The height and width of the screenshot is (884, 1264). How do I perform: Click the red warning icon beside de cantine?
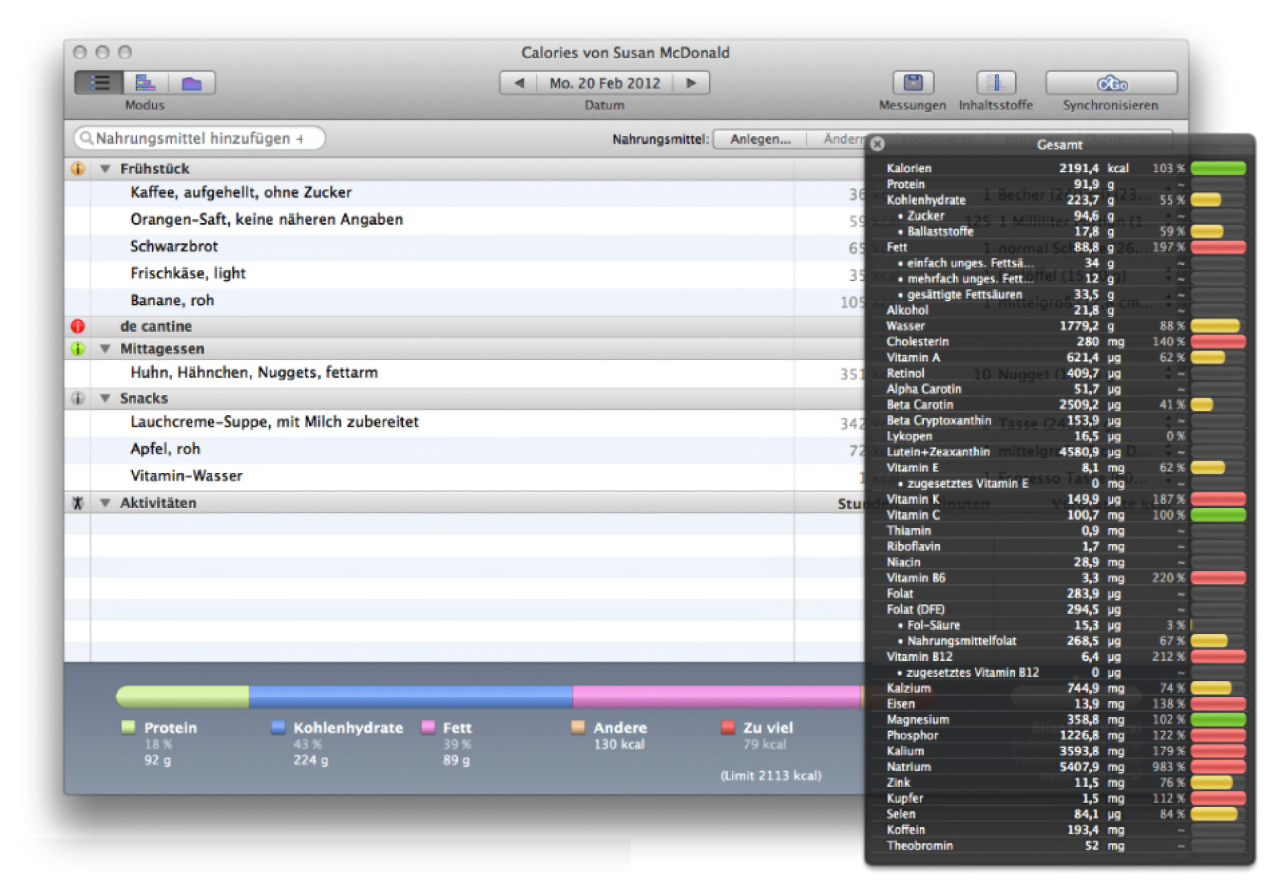[78, 326]
